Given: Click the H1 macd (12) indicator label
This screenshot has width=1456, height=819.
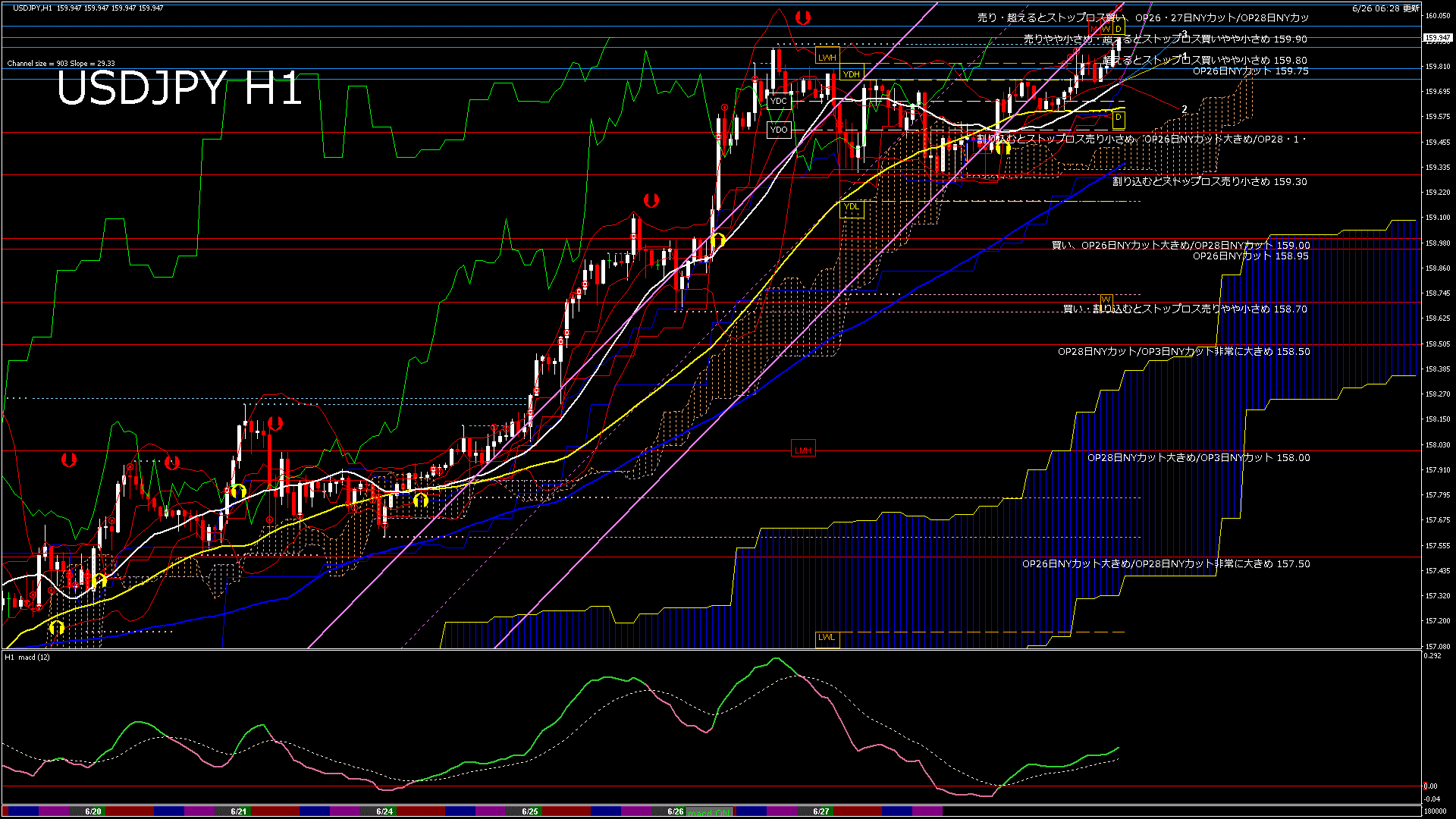Looking at the screenshot, I should 27,657.
